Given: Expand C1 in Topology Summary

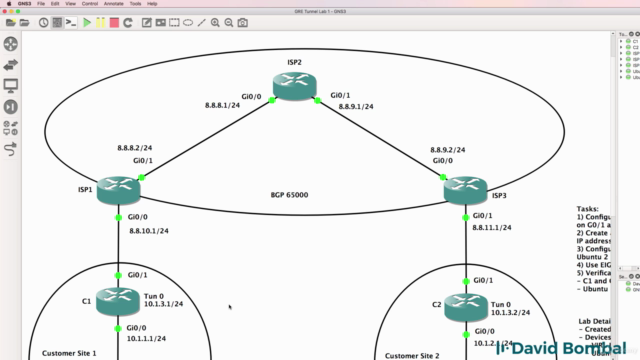Looking at the screenshot, I should [x=621, y=41].
